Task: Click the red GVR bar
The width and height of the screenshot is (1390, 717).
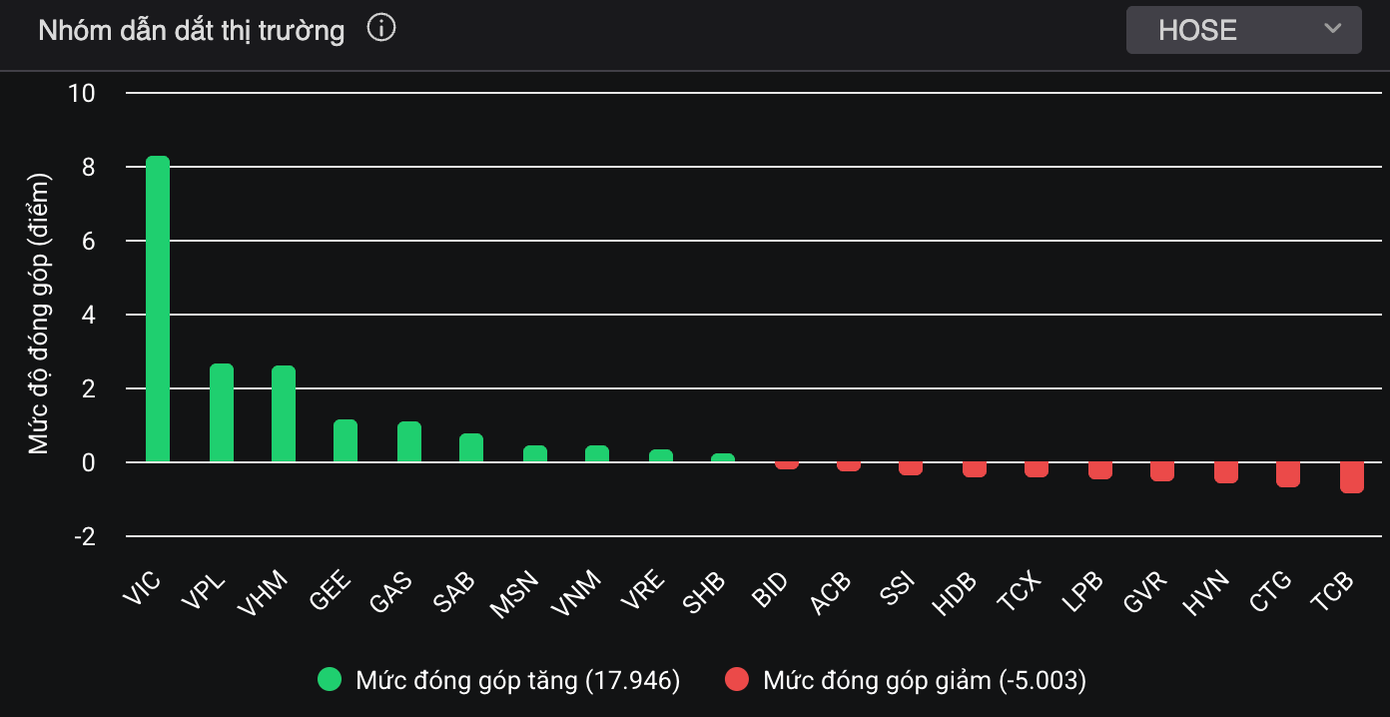Action: coord(1162,471)
